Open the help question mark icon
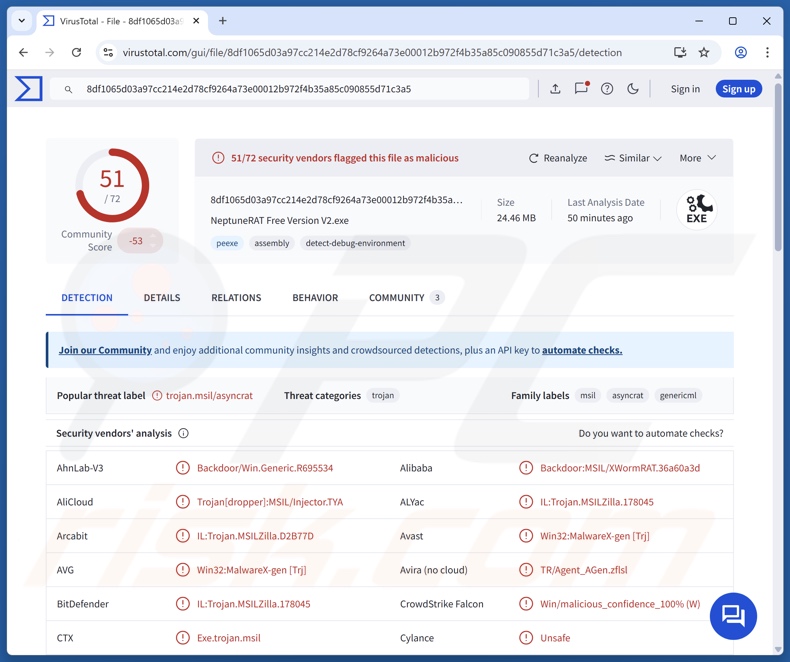Viewport: 790px width, 662px height. (607, 89)
